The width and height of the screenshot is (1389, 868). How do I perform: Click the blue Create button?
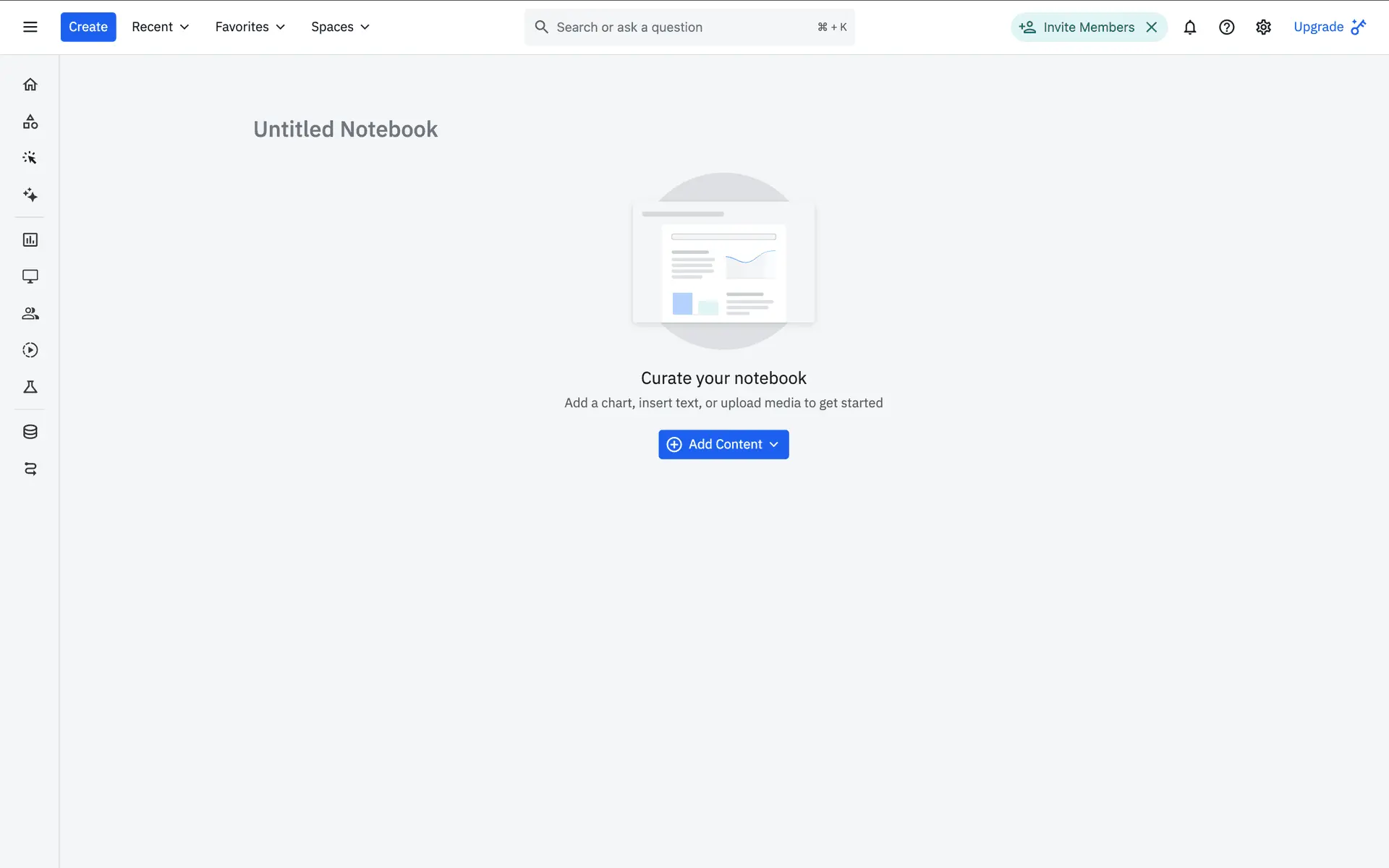88,27
